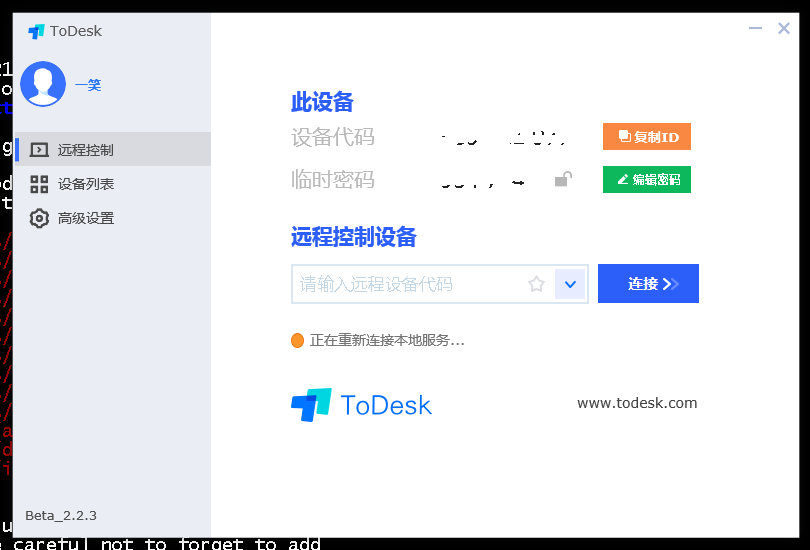The width and height of the screenshot is (810, 550).
Task: Click the 正在重新连接本地服务 status text
Action: coord(387,340)
